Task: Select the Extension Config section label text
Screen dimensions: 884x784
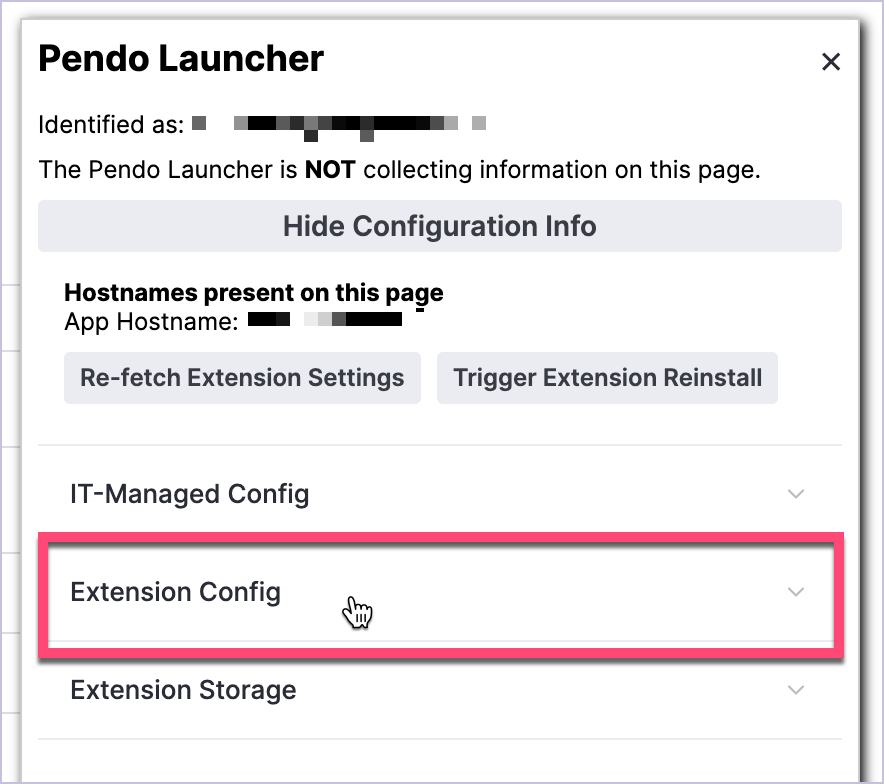Action: pyautogui.click(x=175, y=592)
